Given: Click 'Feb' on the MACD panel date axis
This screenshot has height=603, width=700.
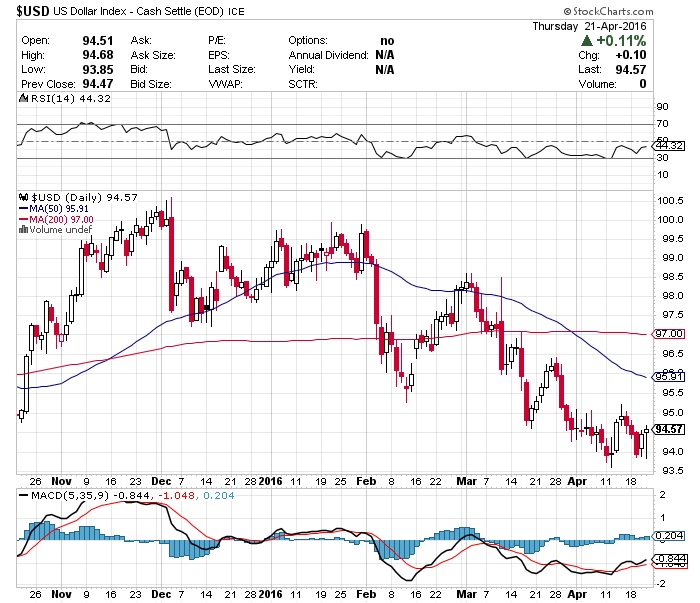Looking at the screenshot, I should [x=366, y=595].
